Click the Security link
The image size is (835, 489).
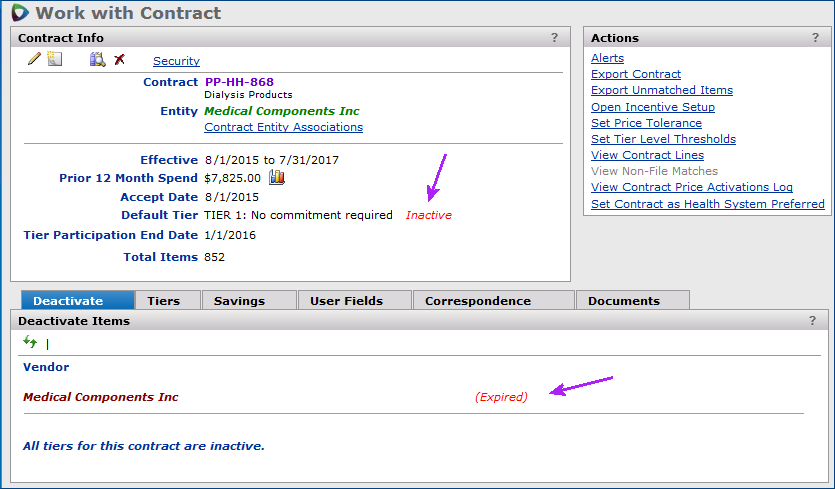[x=176, y=61]
